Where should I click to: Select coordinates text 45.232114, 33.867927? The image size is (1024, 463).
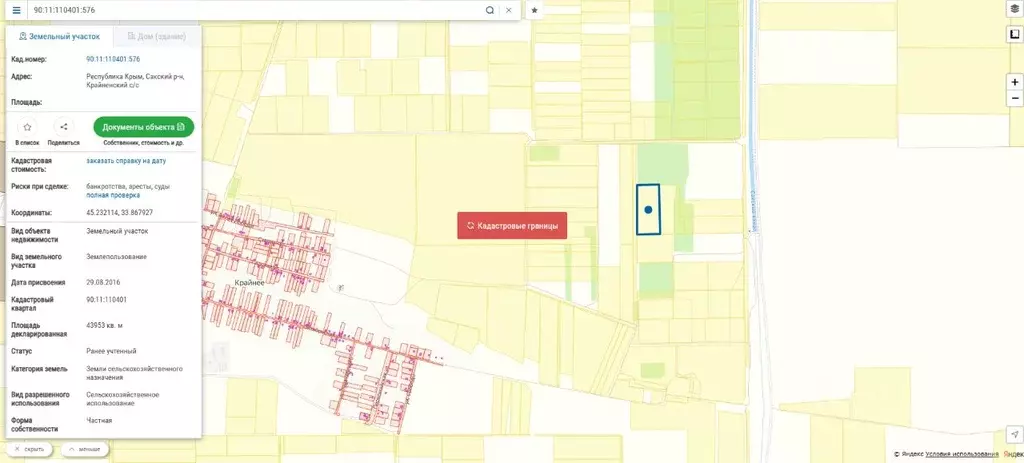(120, 213)
